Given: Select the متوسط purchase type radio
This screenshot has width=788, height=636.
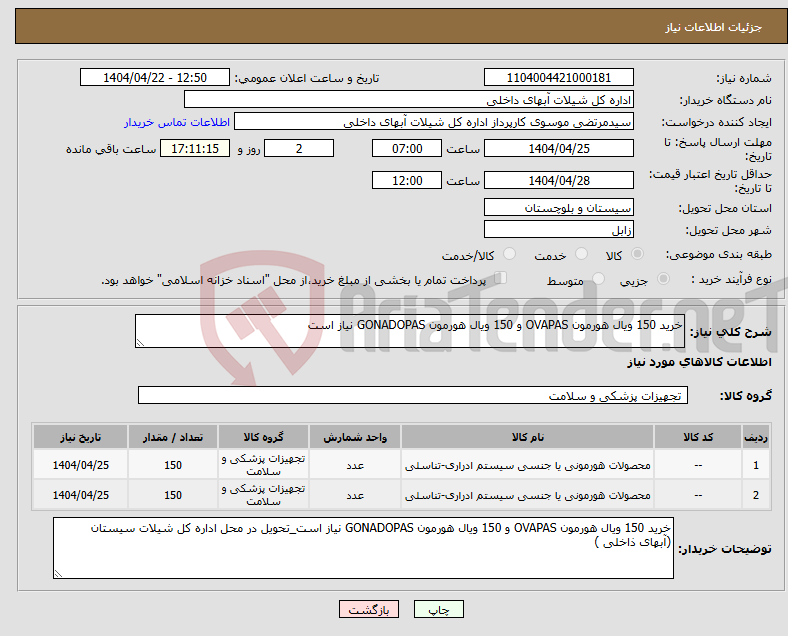Looking at the screenshot, I should [598, 279].
